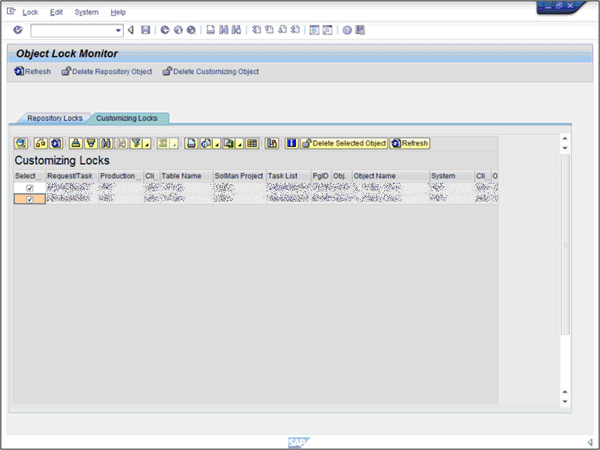
Task: Click the icon between Layout and Information icons
Action: [x=272, y=143]
